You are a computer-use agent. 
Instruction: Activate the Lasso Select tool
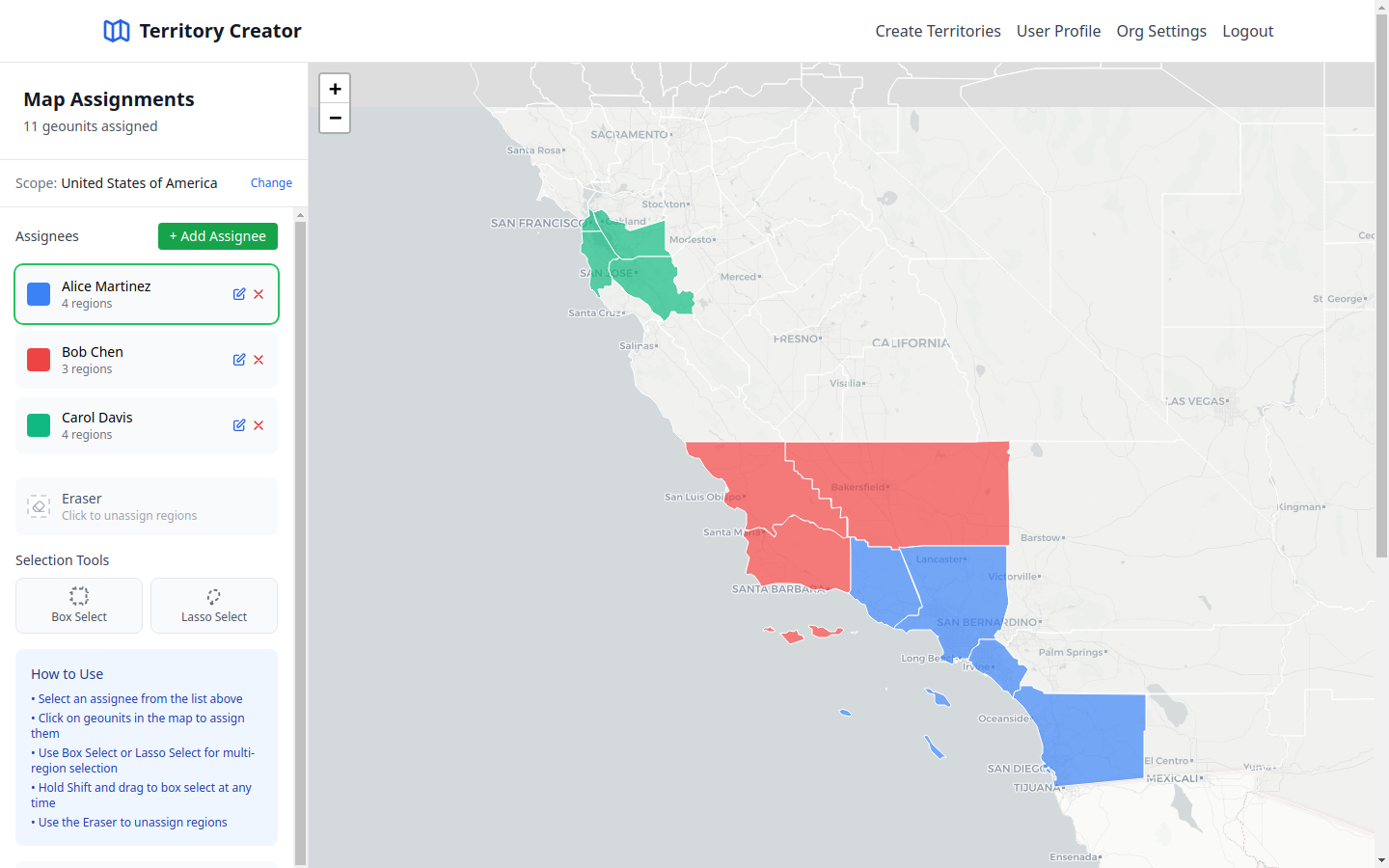click(213, 606)
